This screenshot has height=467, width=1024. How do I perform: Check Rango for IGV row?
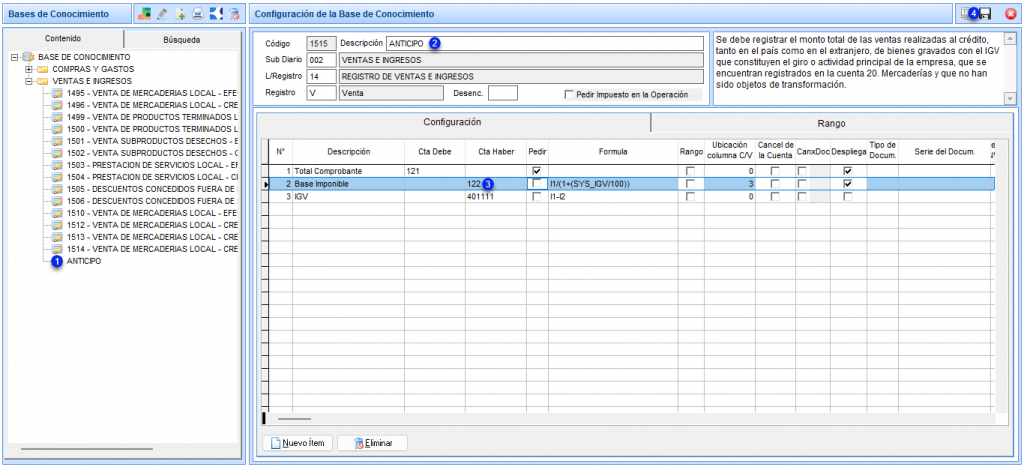(691, 196)
